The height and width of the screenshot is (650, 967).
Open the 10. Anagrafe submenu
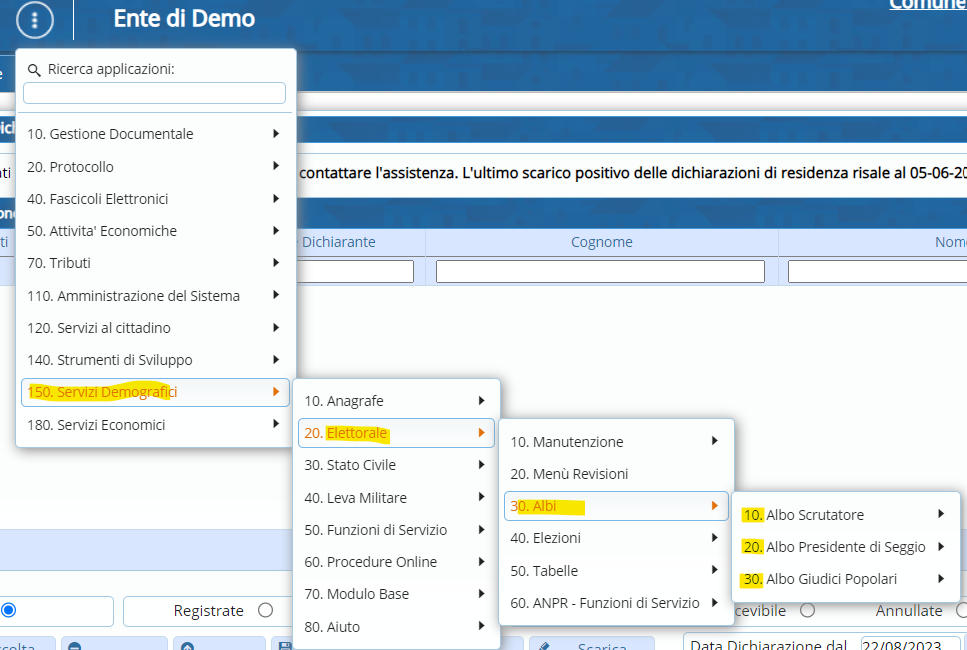[397, 401]
